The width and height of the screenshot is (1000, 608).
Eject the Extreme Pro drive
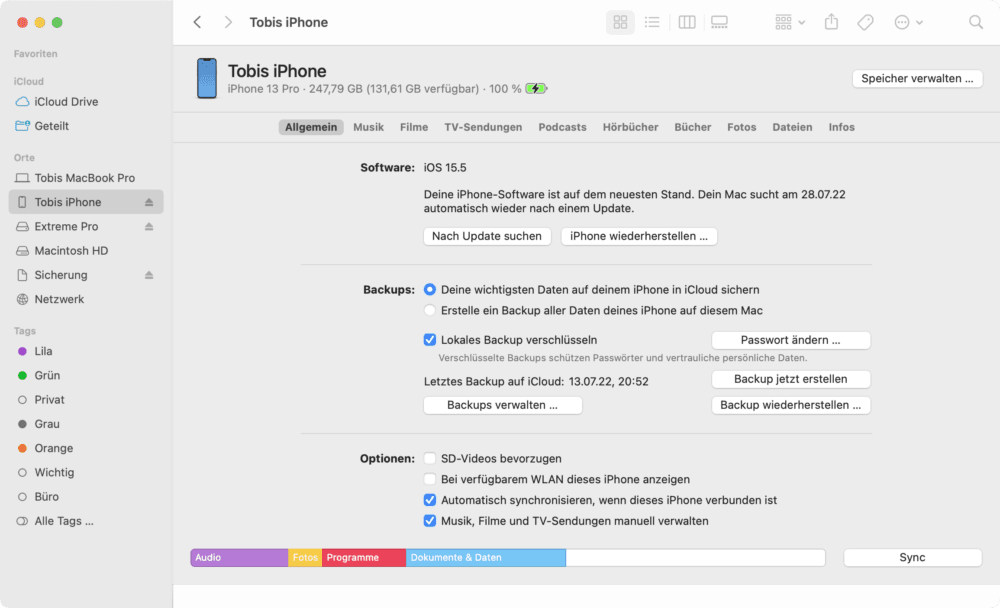click(149, 226)
